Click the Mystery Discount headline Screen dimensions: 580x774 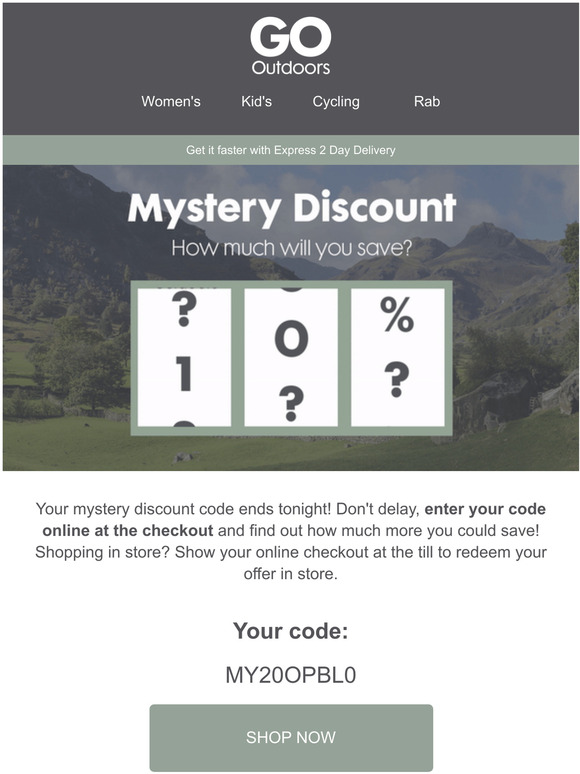(291, 208)
